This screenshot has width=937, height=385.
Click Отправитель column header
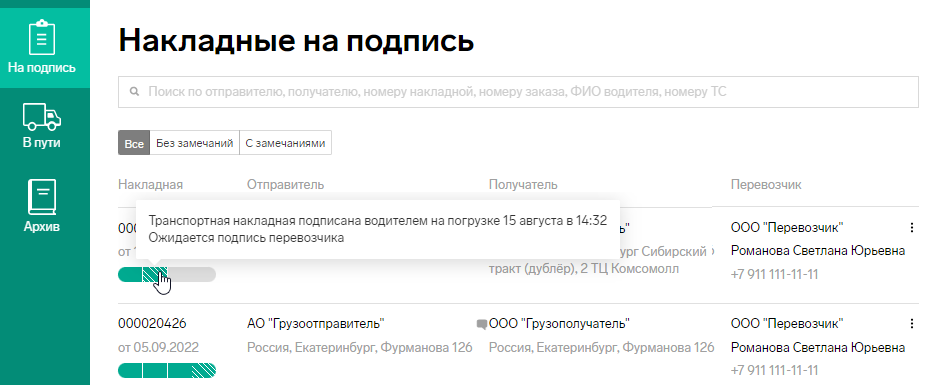(x=286, y=185)
